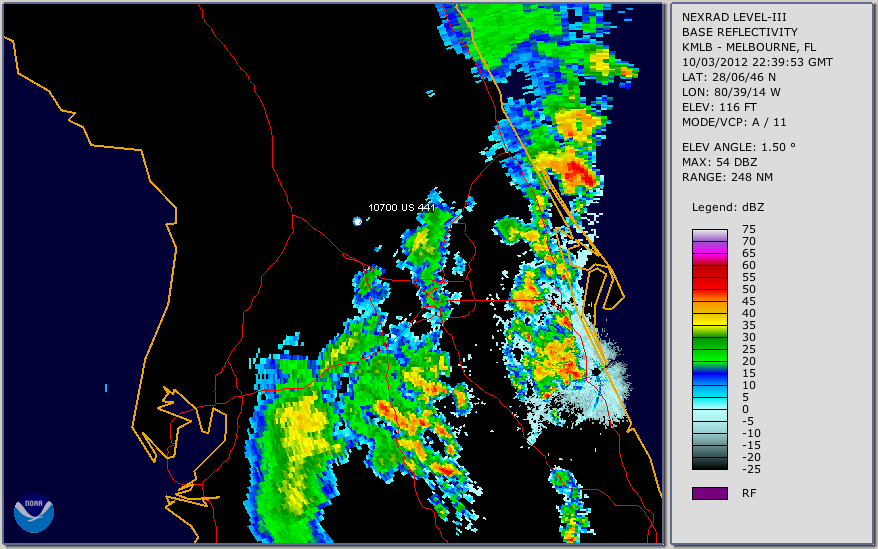Select the 'ELEV: 116 FT' text

click(x=719, y=107)
